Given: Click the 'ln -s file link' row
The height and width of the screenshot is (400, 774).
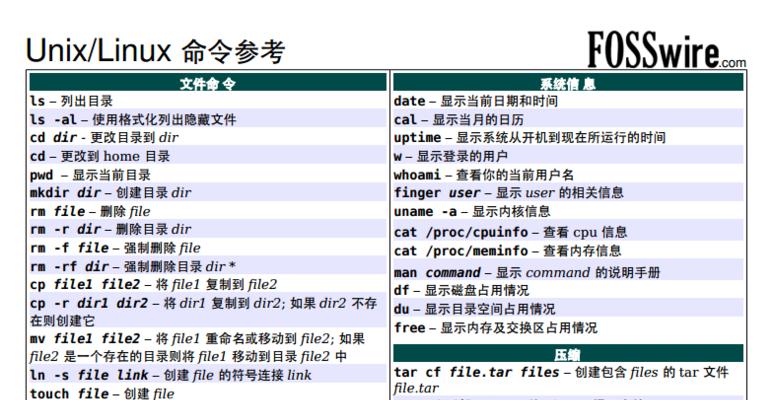Looking at the screenshot, I should tap(208, 375).
